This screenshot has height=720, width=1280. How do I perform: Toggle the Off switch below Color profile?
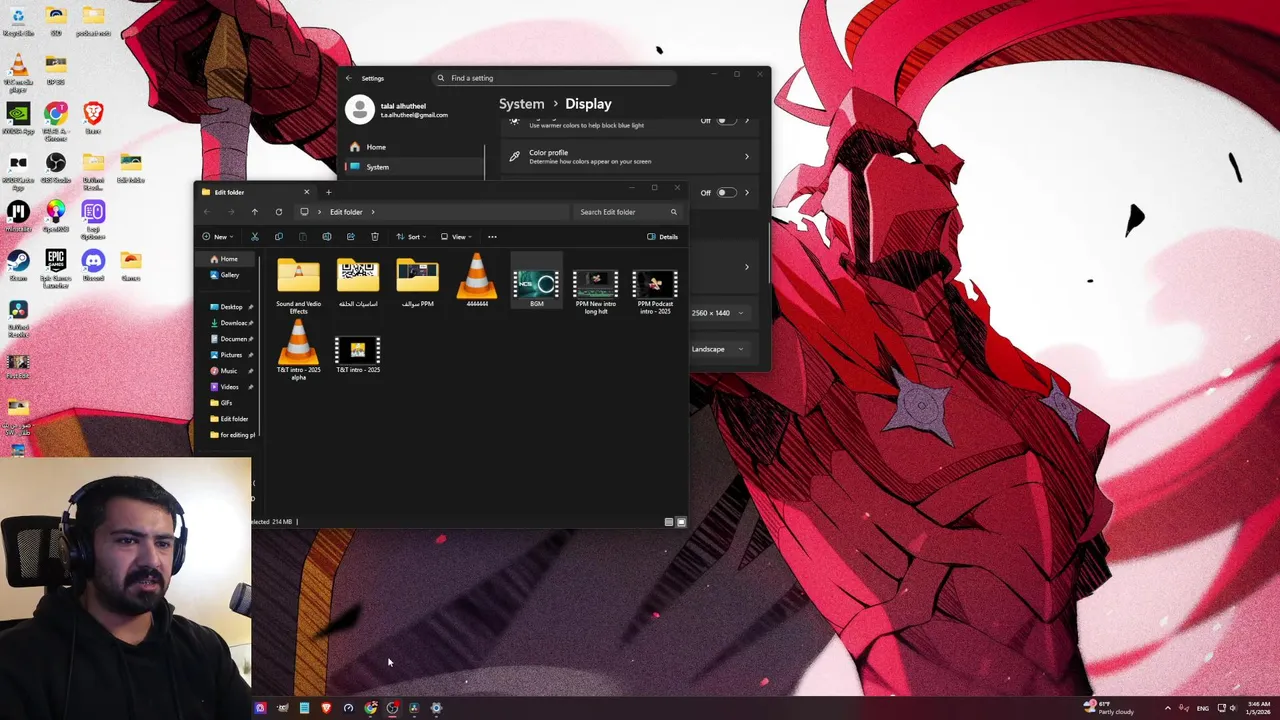pos(726,193)
